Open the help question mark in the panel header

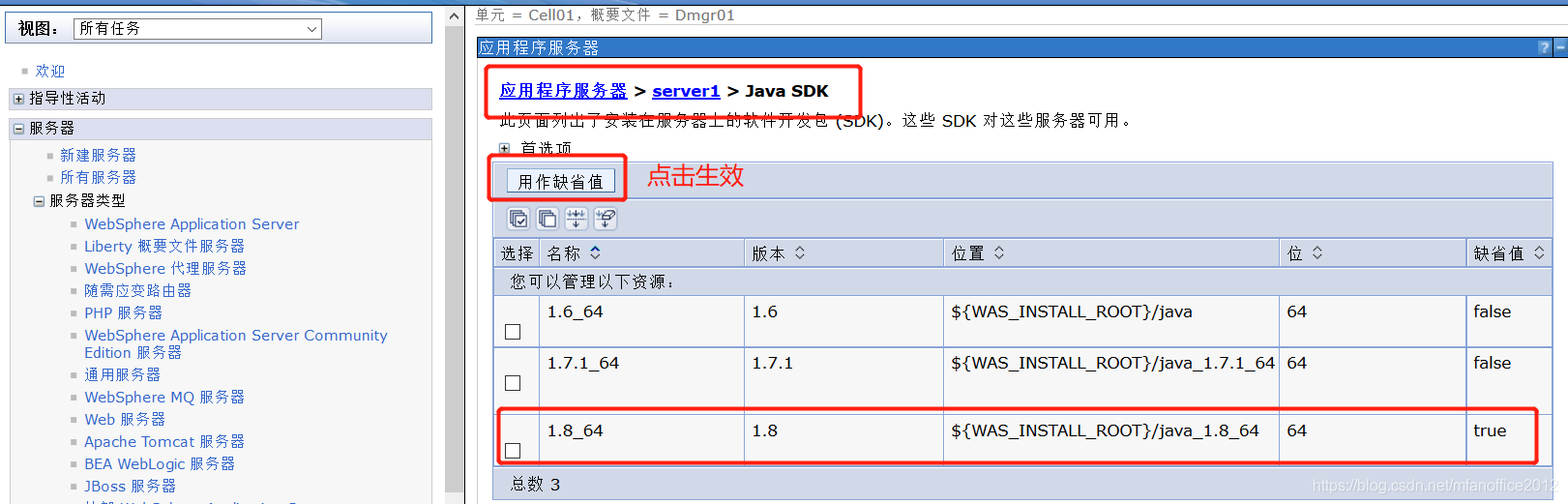pos(1544,47)
